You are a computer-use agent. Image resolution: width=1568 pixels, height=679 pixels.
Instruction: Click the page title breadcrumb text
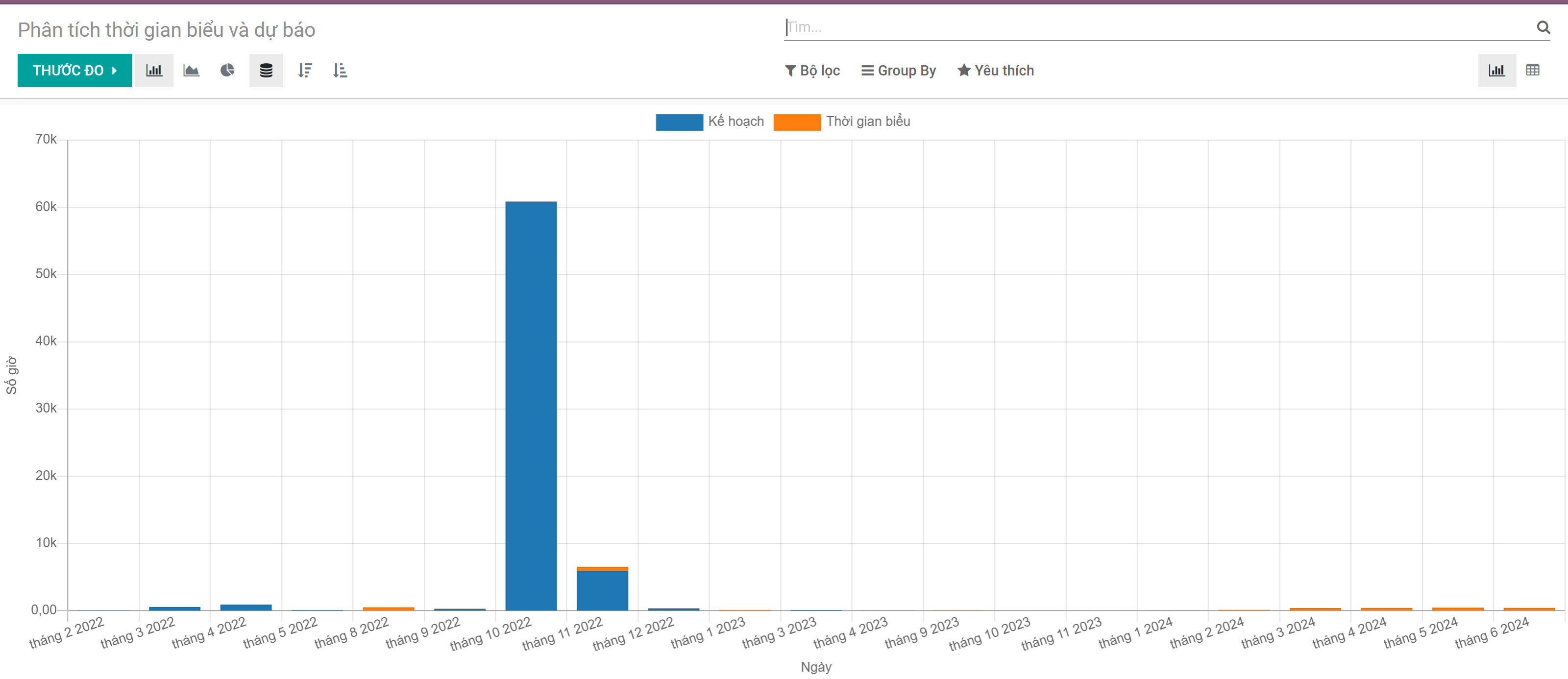(x=166, y=30)
